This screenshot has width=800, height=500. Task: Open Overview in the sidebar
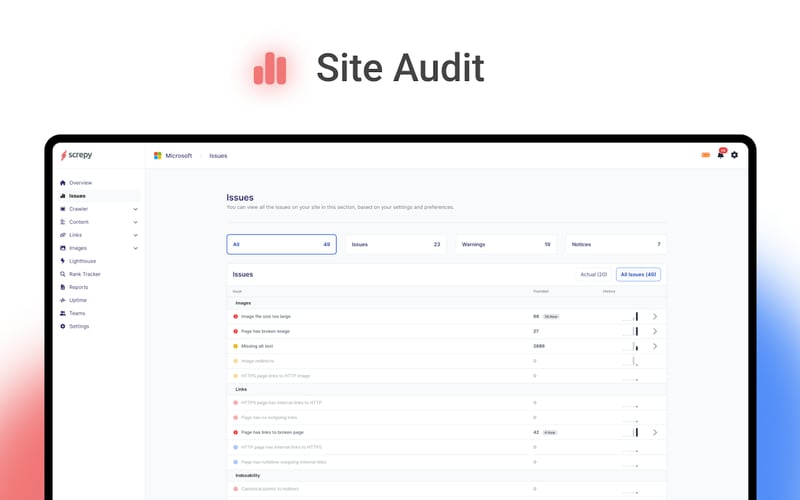pos(80,183)
